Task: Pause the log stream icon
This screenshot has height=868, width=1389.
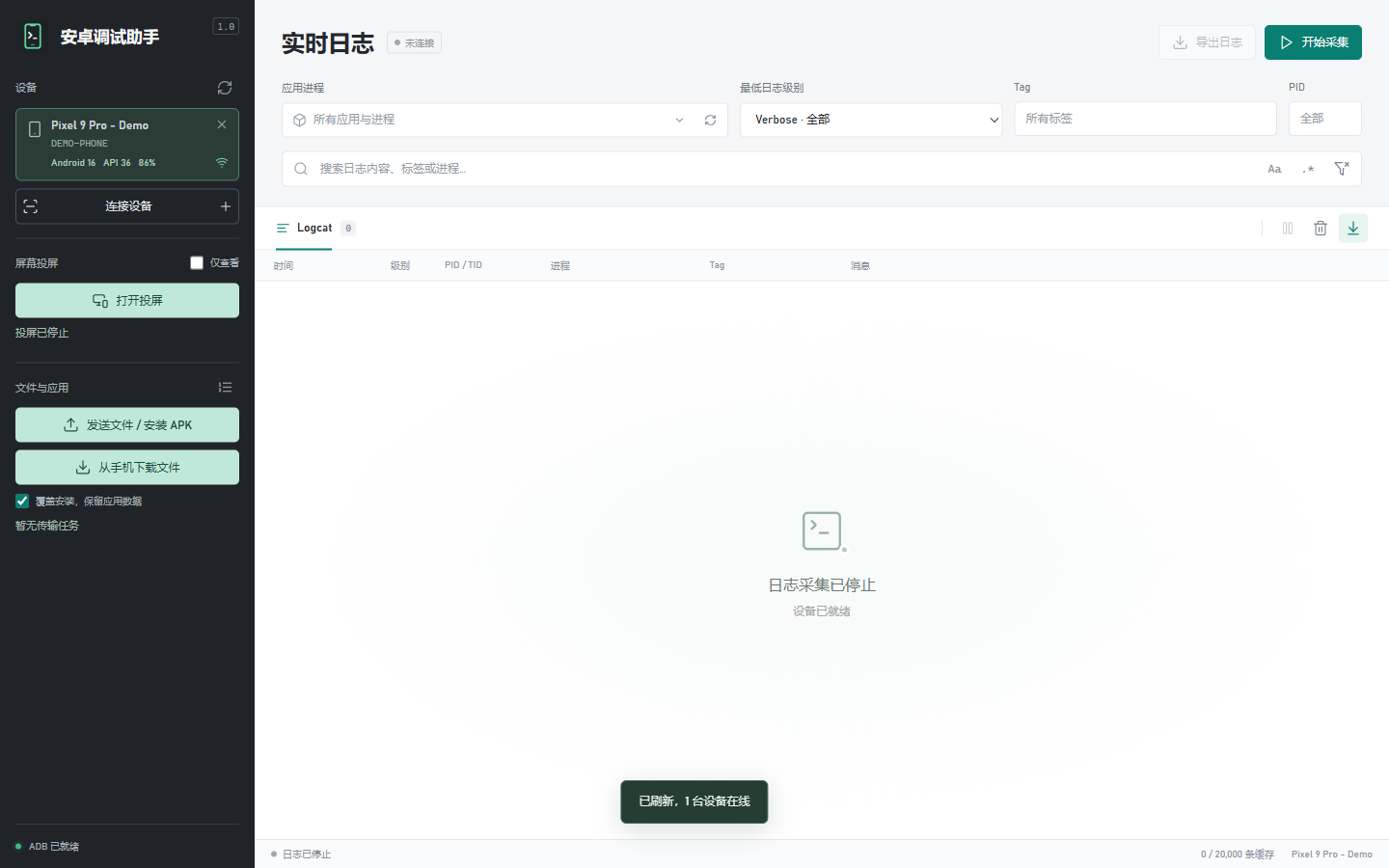Action: [1288, 229]
